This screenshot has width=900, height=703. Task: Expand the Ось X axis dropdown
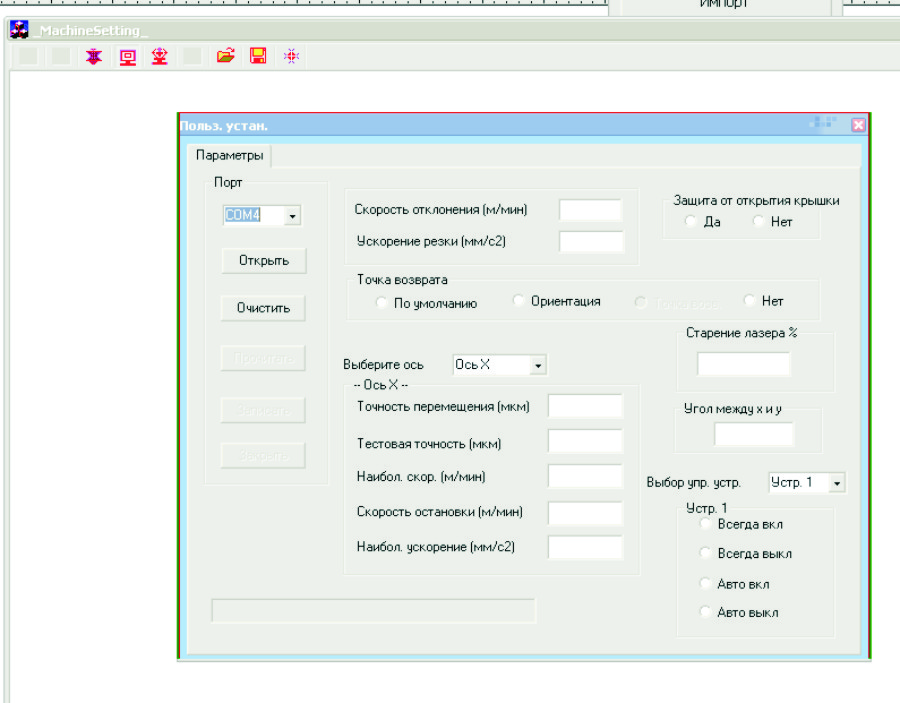point(538,366)
